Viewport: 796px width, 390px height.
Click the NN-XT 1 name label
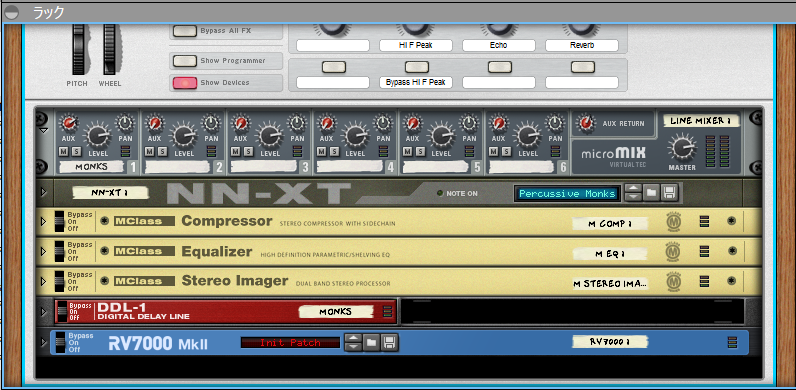tap(111, 192)
